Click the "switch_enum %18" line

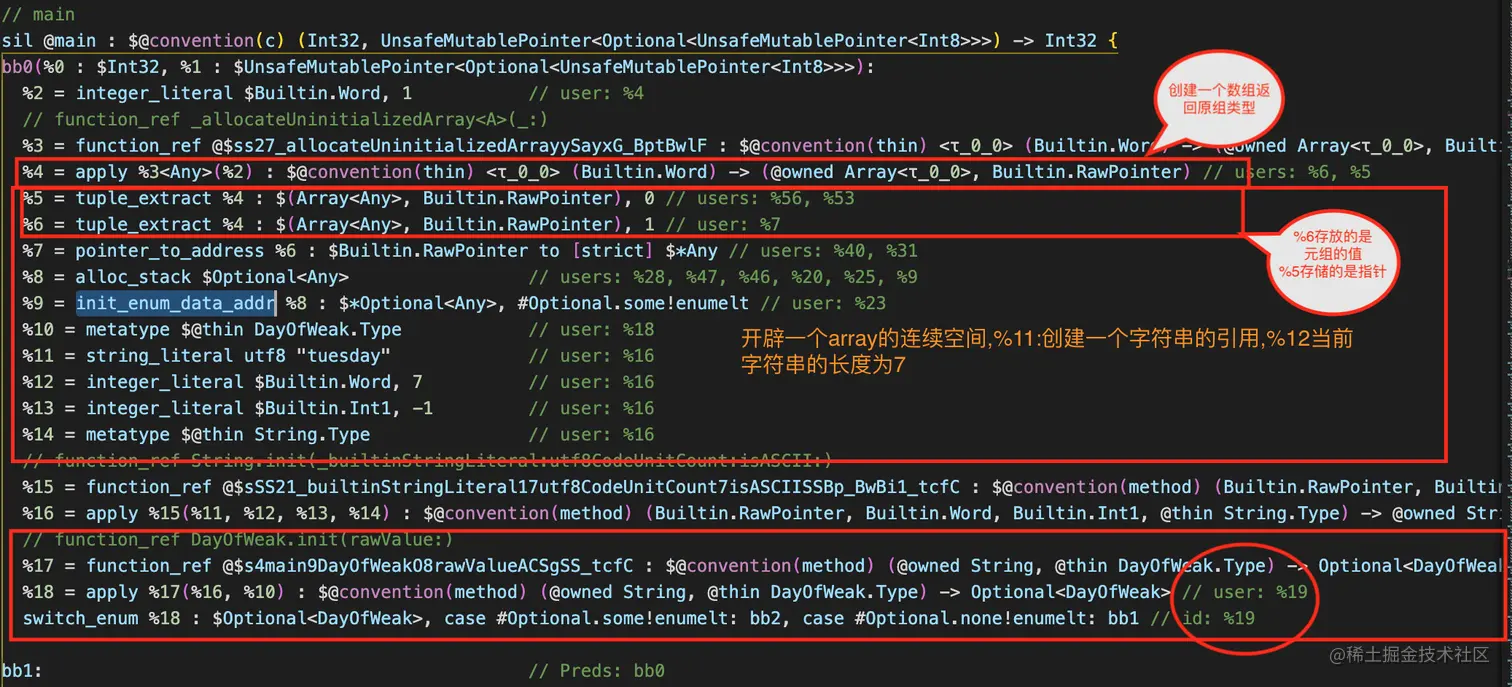click(x=639, y=618)
